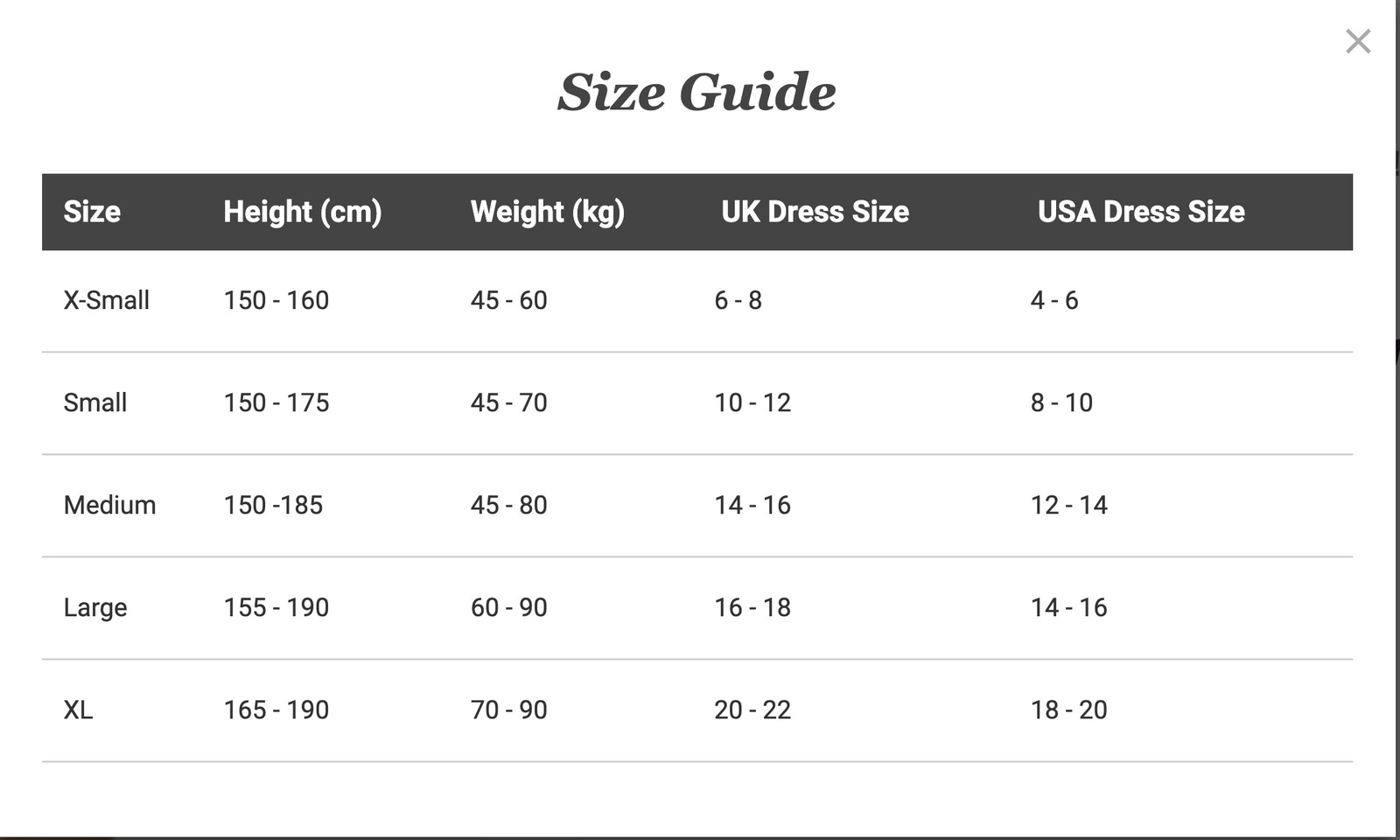Click the Height (cm) column header
The width and height of the screenshot is (1400, 840).
pos(302,212)
